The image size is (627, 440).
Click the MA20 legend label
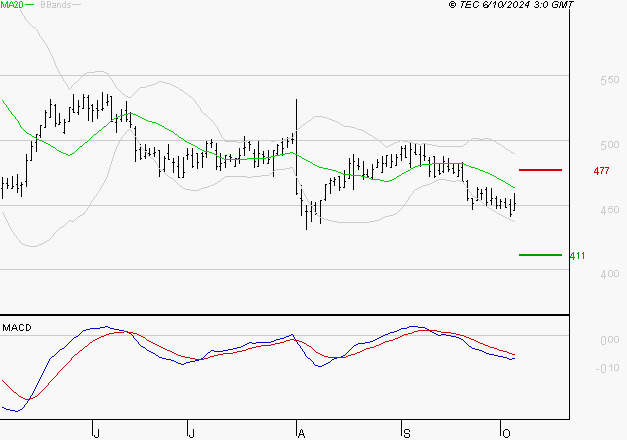(12, 5)
